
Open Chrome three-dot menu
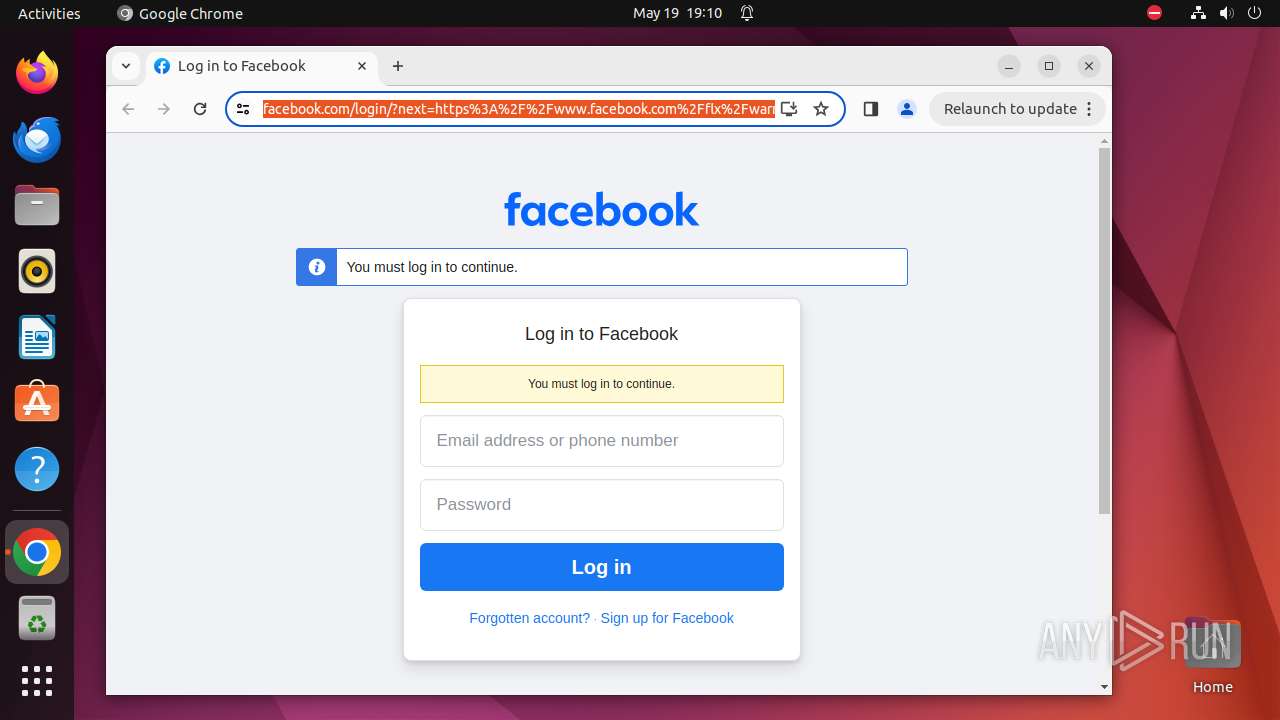(1089, 109)
